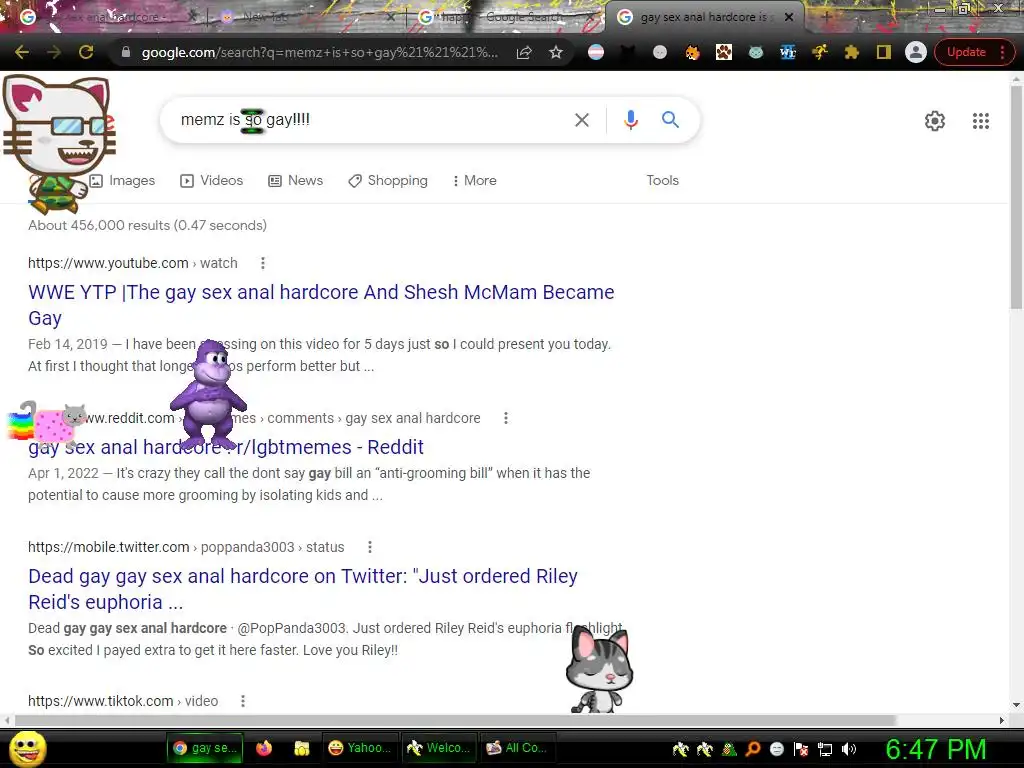Toggle the browser side panel

[884, 52]
